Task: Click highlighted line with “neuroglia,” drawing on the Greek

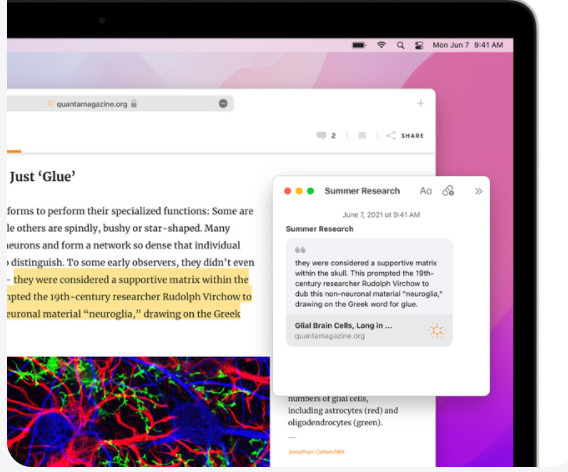Action: click(x=124, y=314)
